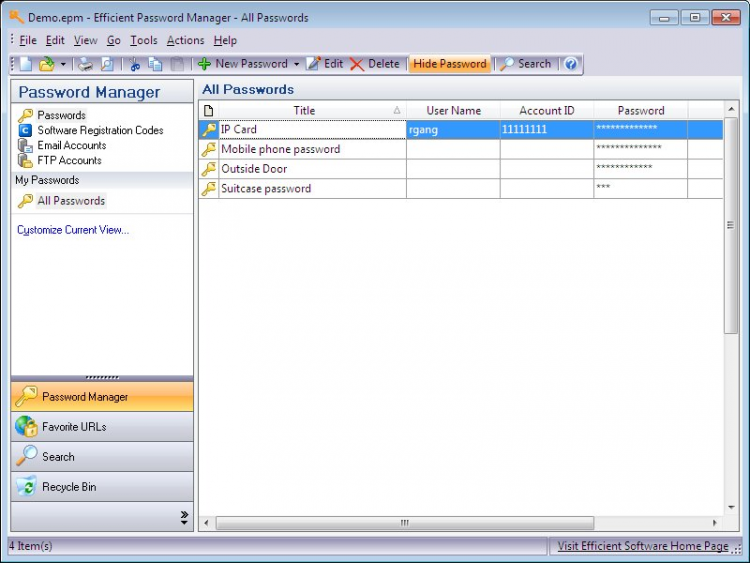Image resolution: width=750 pixels, height=563 pixels.
Task: Click key icon beside Mobile phone password
Action: coord(209,149)
